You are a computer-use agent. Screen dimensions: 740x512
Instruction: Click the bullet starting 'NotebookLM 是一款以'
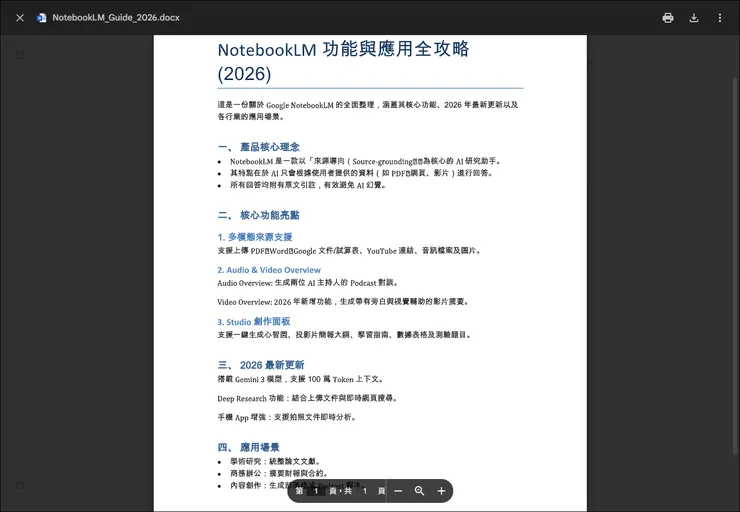click(x=366, y=161)
